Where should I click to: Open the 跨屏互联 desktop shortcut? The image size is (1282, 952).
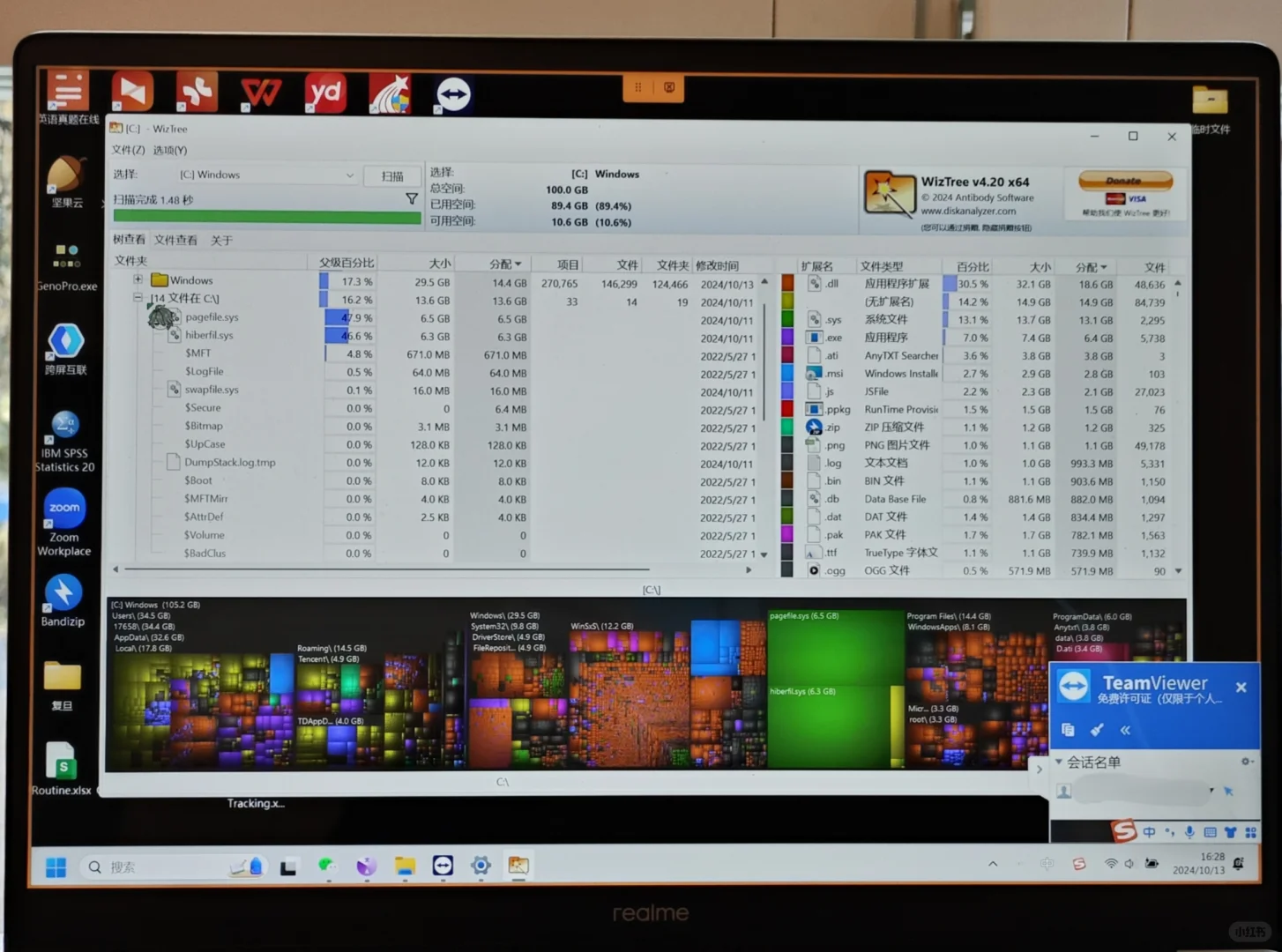click(x=66, y=350)
